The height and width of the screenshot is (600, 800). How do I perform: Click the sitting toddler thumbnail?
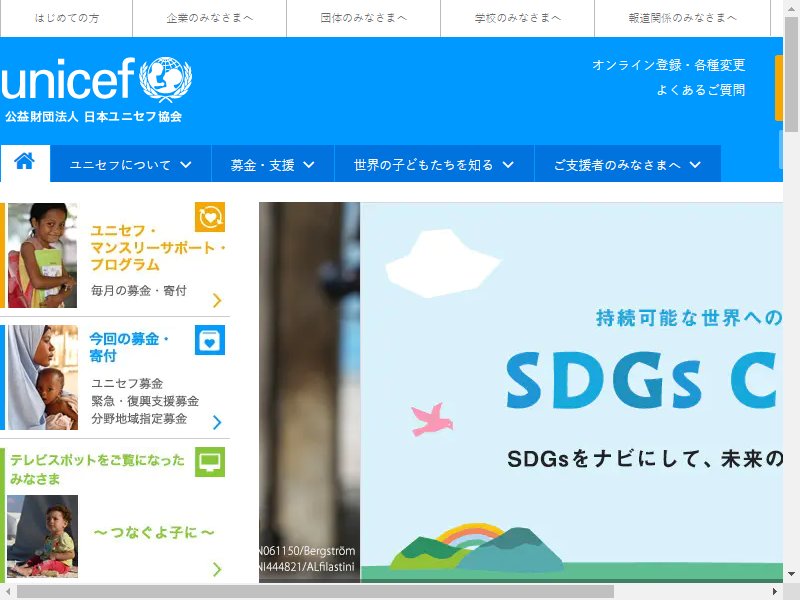coord(42,536)
